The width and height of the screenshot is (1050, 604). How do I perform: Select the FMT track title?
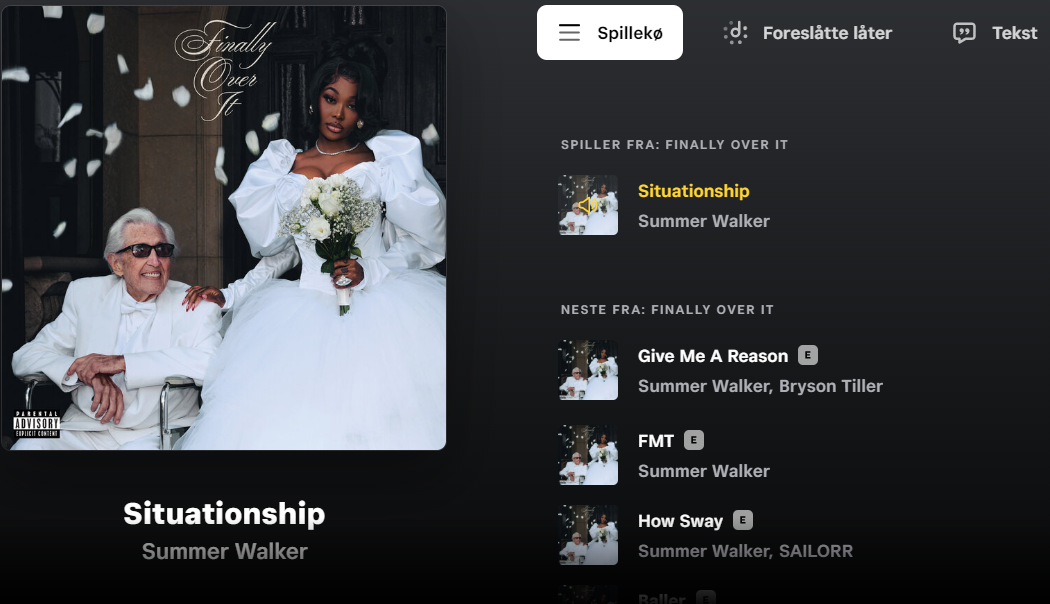(656, 441)
